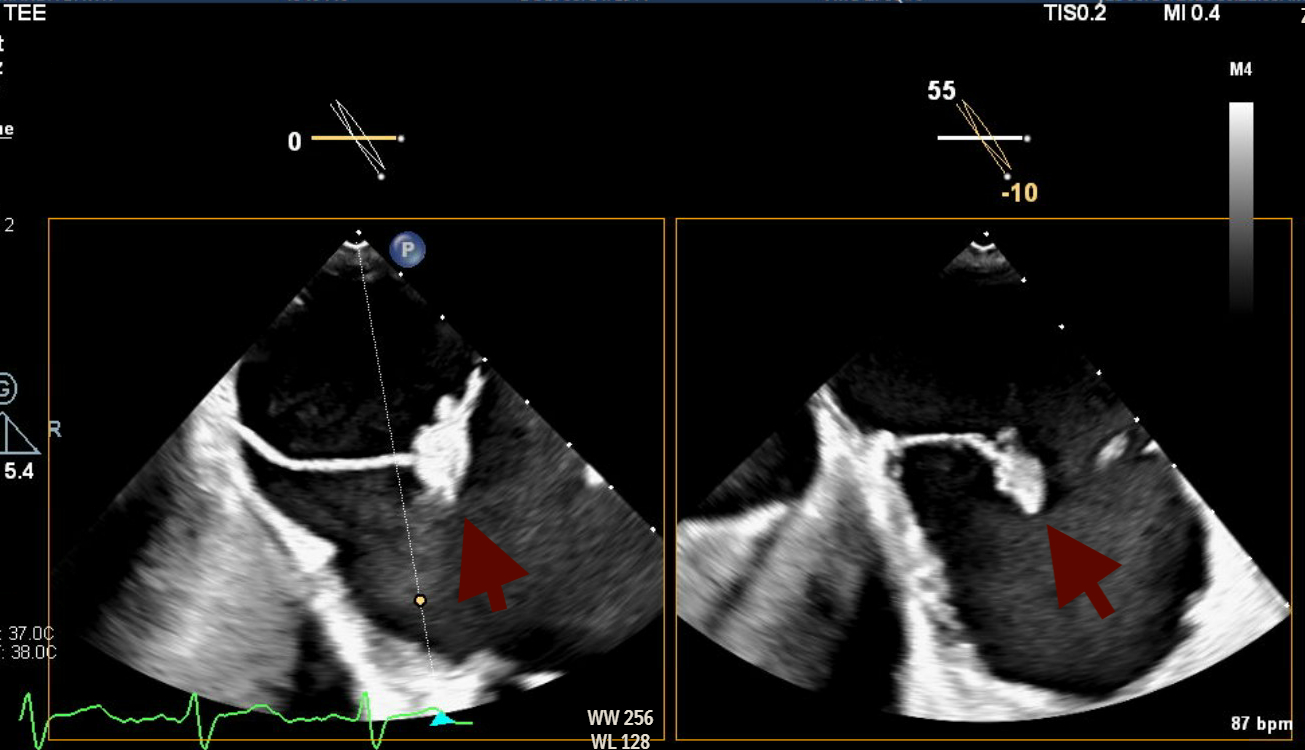1305x750 pixels.
Task: Select the right plane angle icon at 55 degrees
Action: (982, 137)
